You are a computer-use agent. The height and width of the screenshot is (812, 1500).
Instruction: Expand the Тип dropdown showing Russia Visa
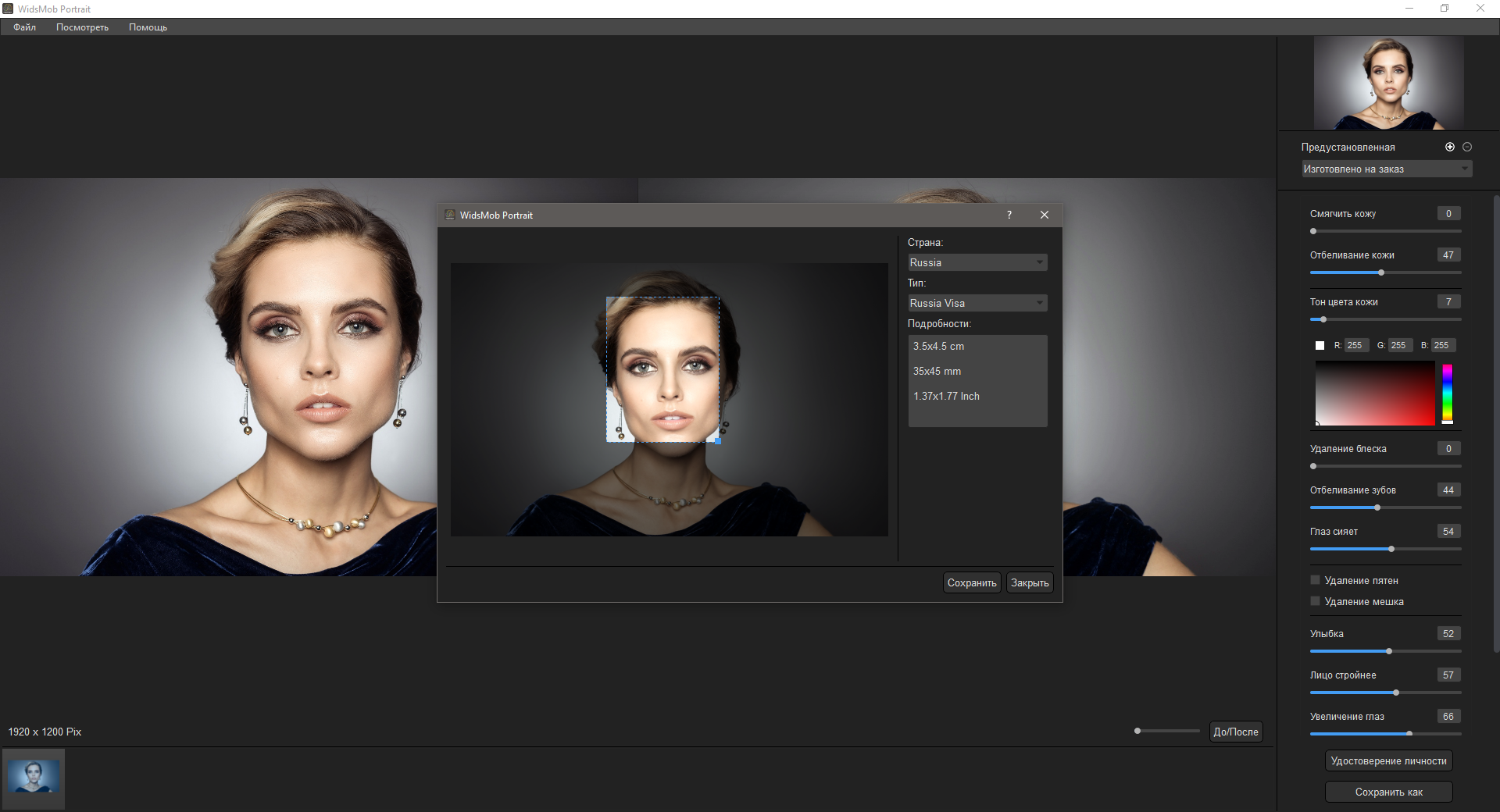[977, 303]
